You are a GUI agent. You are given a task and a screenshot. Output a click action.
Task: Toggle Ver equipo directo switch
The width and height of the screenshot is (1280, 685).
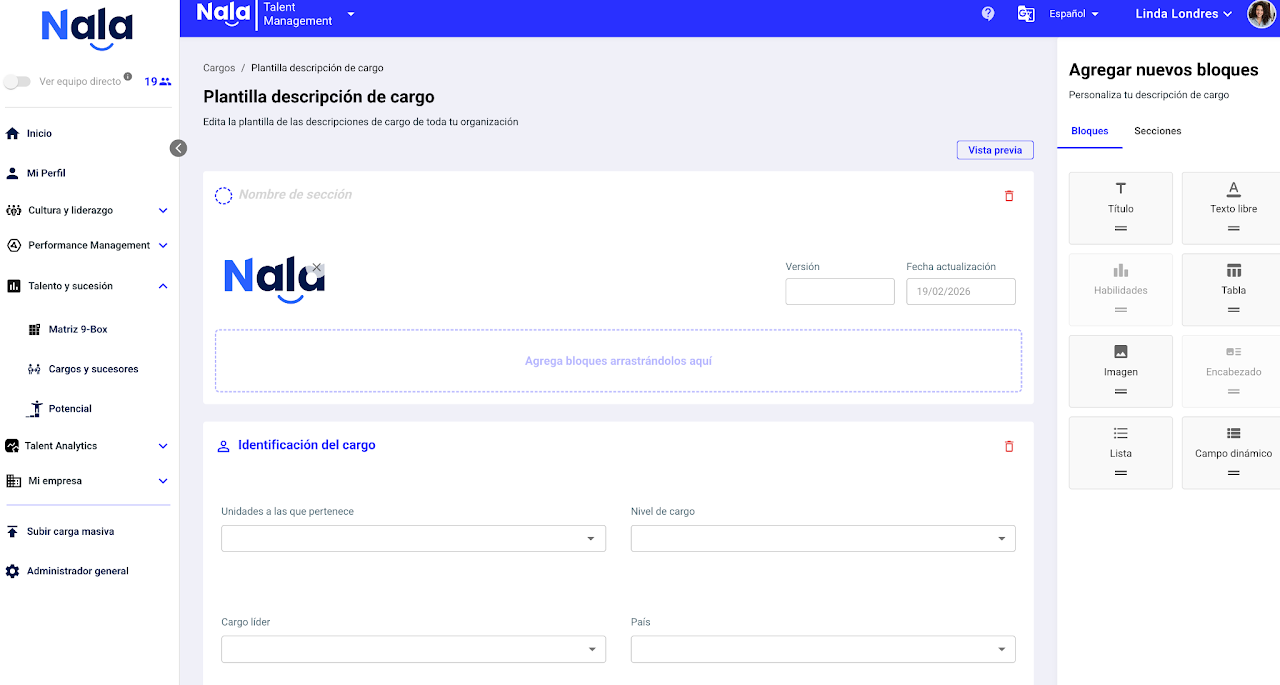point(17,82)
